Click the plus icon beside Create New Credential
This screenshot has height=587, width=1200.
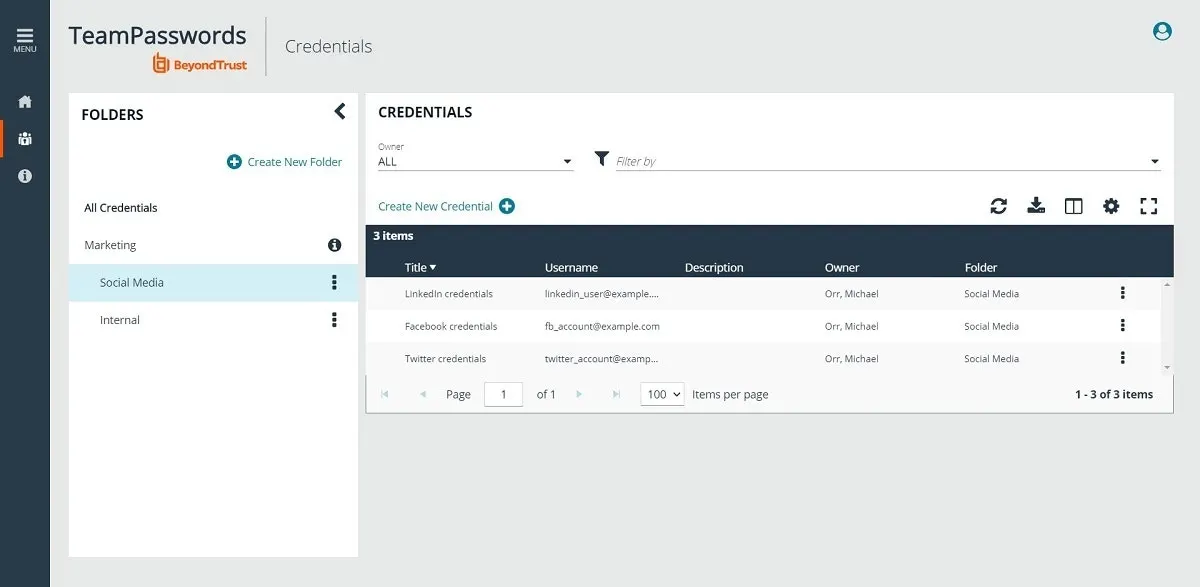[x=507, y=206]
